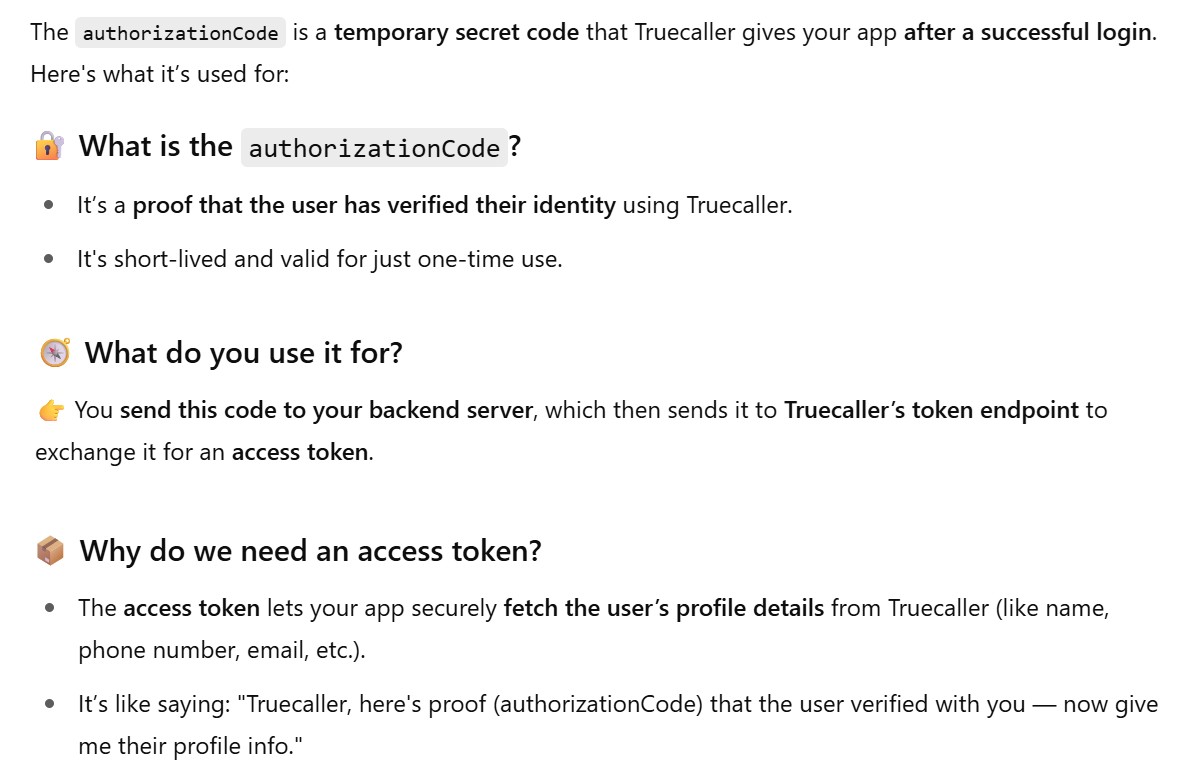Click the compass emoji before 'What do you use it for?'
Screen dimensions: 1182x784
point(55,353)
